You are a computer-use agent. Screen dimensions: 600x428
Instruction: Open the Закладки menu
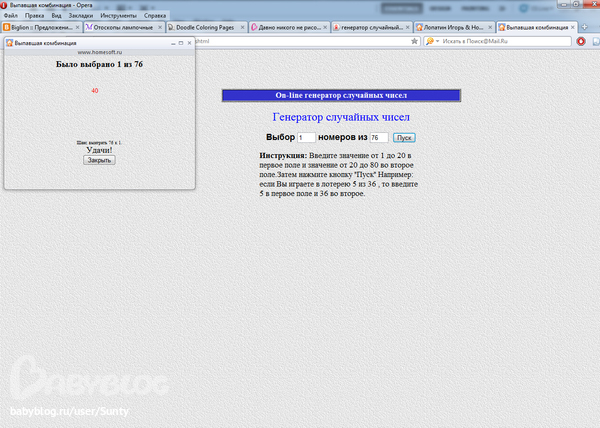80,16
